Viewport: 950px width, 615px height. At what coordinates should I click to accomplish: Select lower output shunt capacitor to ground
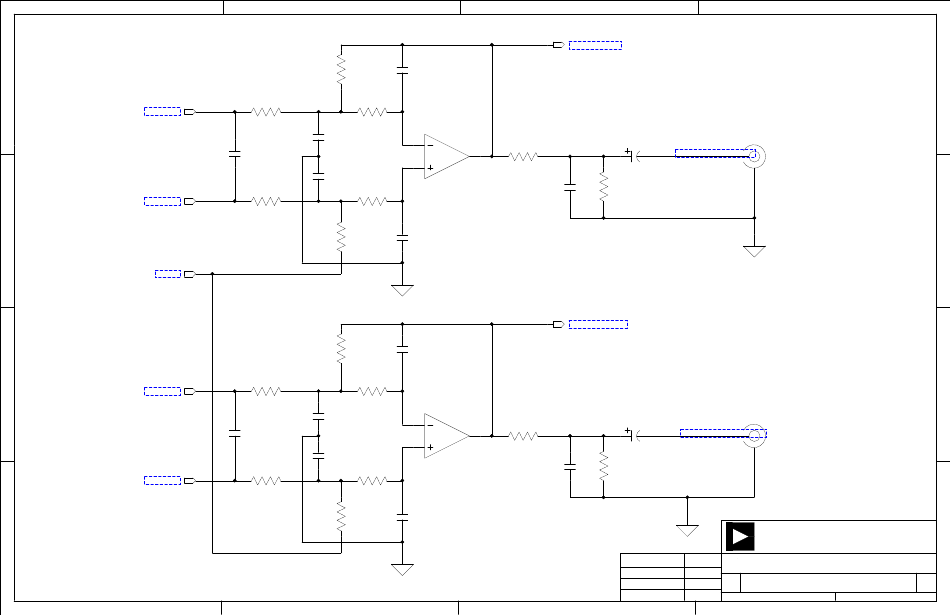coord(570,467)
